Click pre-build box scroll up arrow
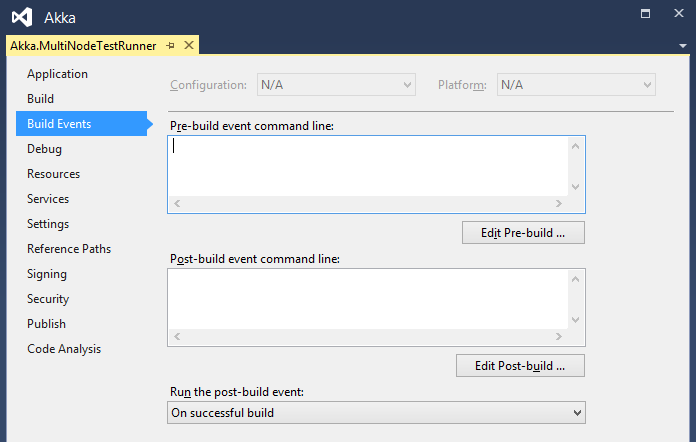The width and height of the screenshot is (696, 442). [576, 146]
